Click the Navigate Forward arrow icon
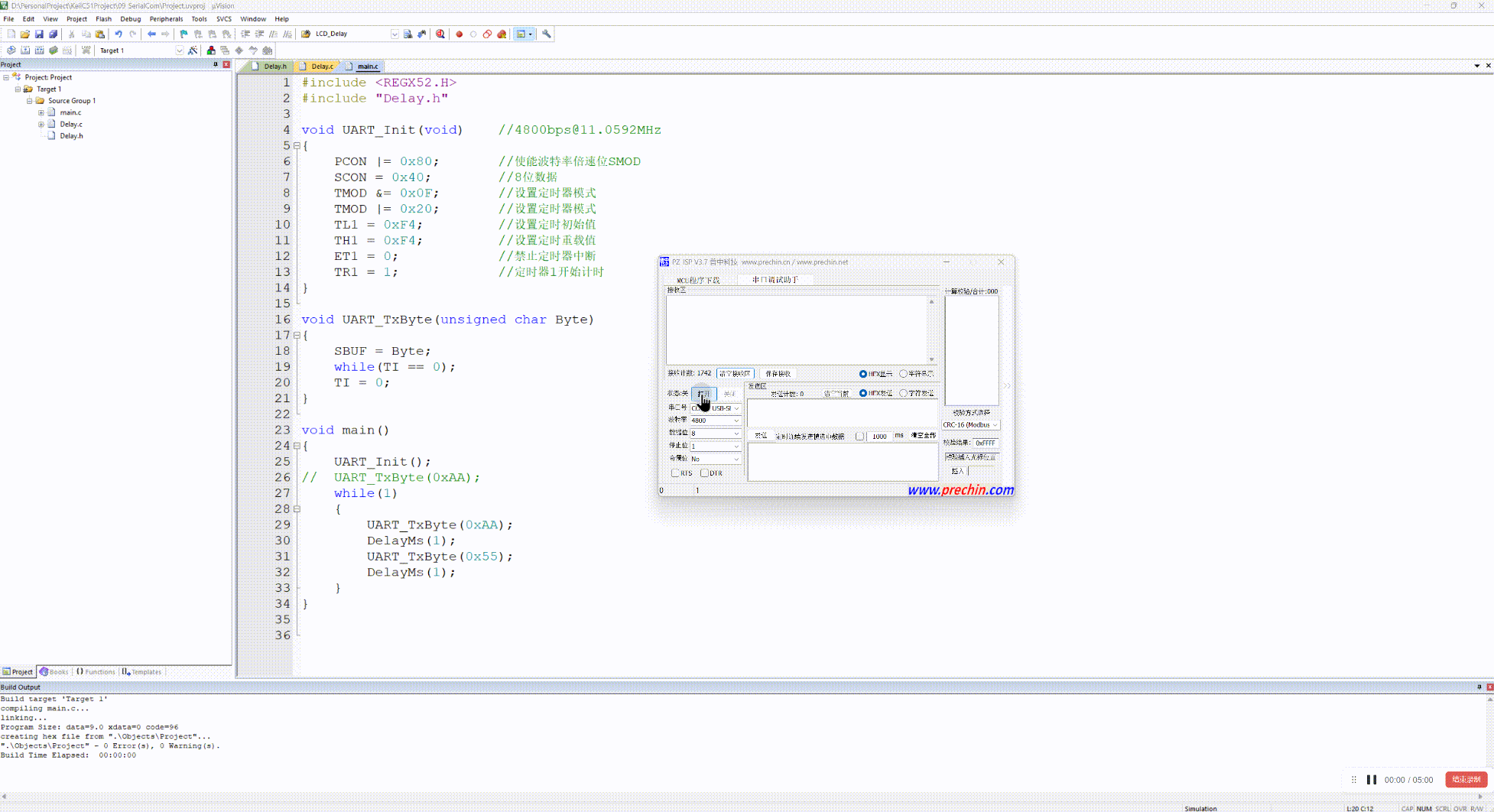The image size is (1494, 812). tap(165, 34)
